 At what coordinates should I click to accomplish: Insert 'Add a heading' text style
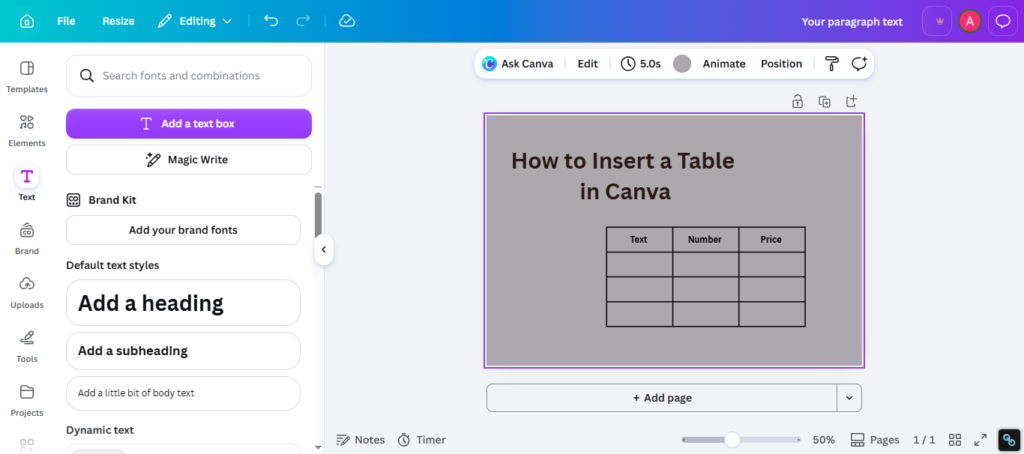coord(183,303)
